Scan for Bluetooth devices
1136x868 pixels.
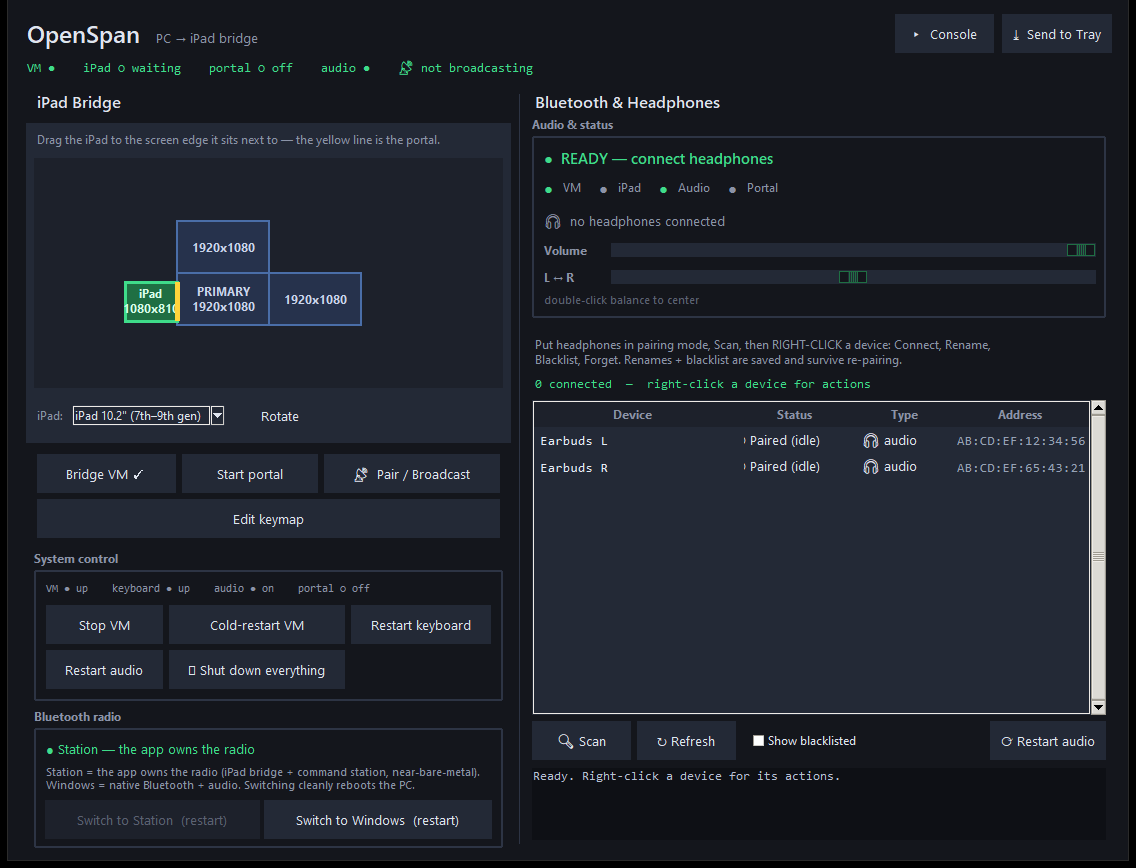582,741
